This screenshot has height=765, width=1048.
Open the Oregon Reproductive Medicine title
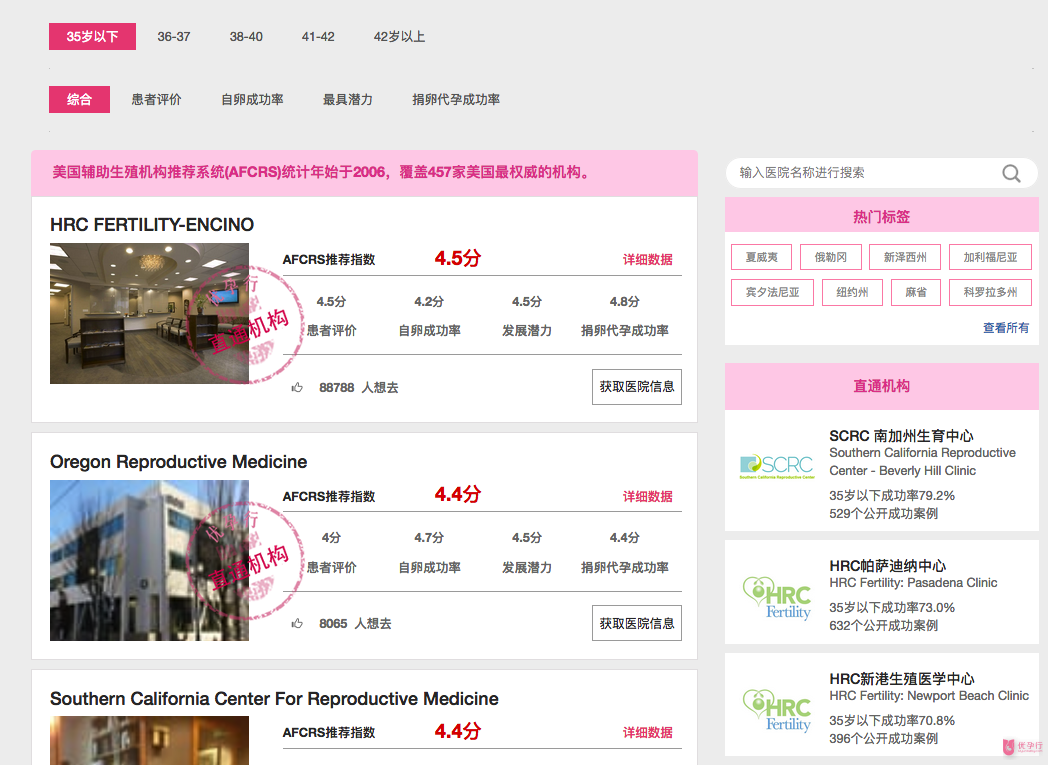pos(178,462)
